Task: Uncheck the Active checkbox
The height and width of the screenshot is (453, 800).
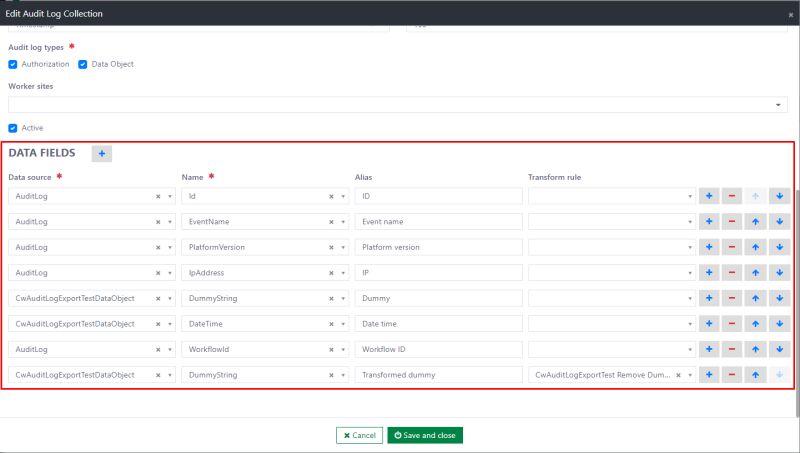Action: [x=13, y=128]
